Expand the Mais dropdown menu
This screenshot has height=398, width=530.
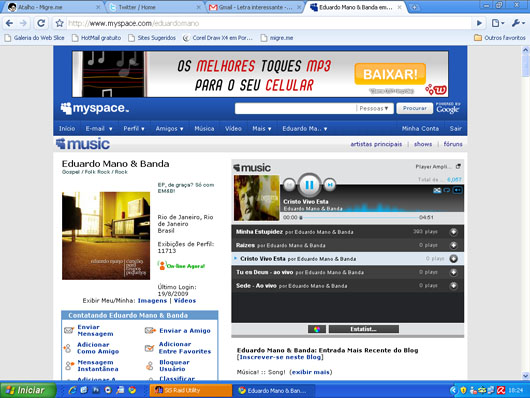click(x=262, y=128)
